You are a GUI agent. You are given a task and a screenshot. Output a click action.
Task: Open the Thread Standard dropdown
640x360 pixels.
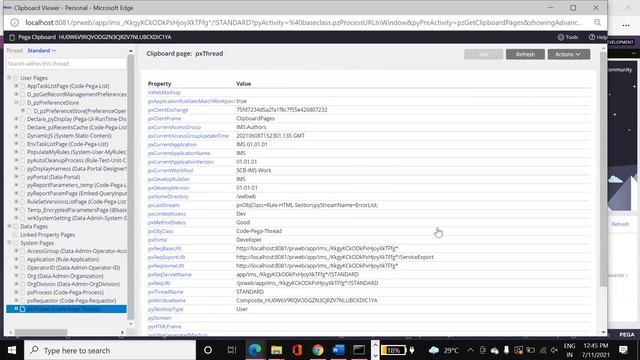tap(41, 51)
